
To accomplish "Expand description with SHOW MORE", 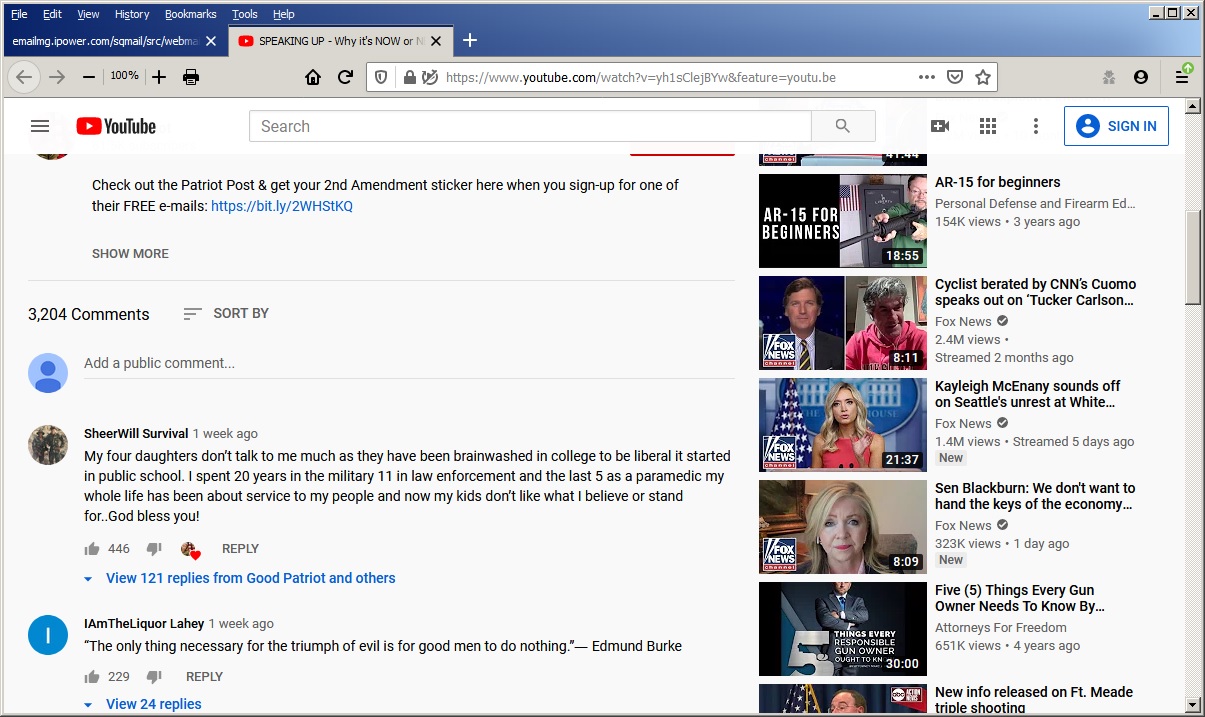I will (x=130, y=254).
